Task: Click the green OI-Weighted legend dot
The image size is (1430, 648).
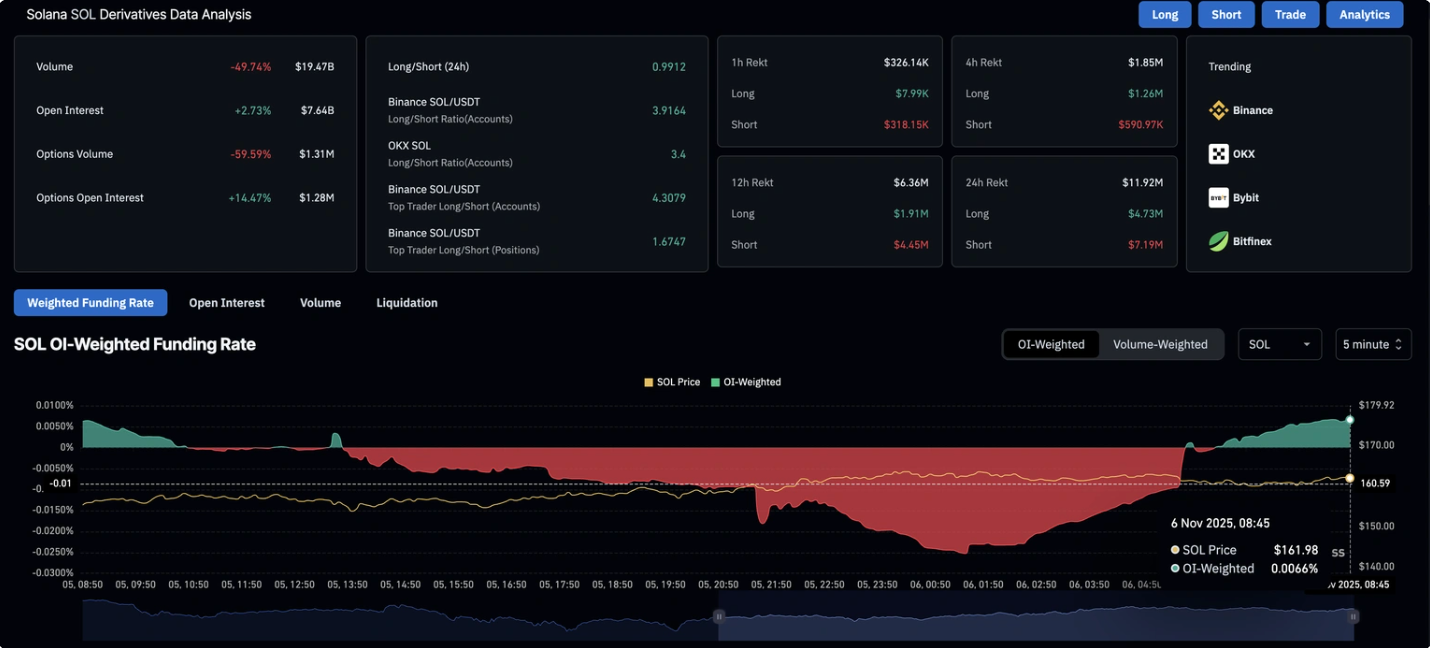Action: pyautogui.click(x=714, y=381)
